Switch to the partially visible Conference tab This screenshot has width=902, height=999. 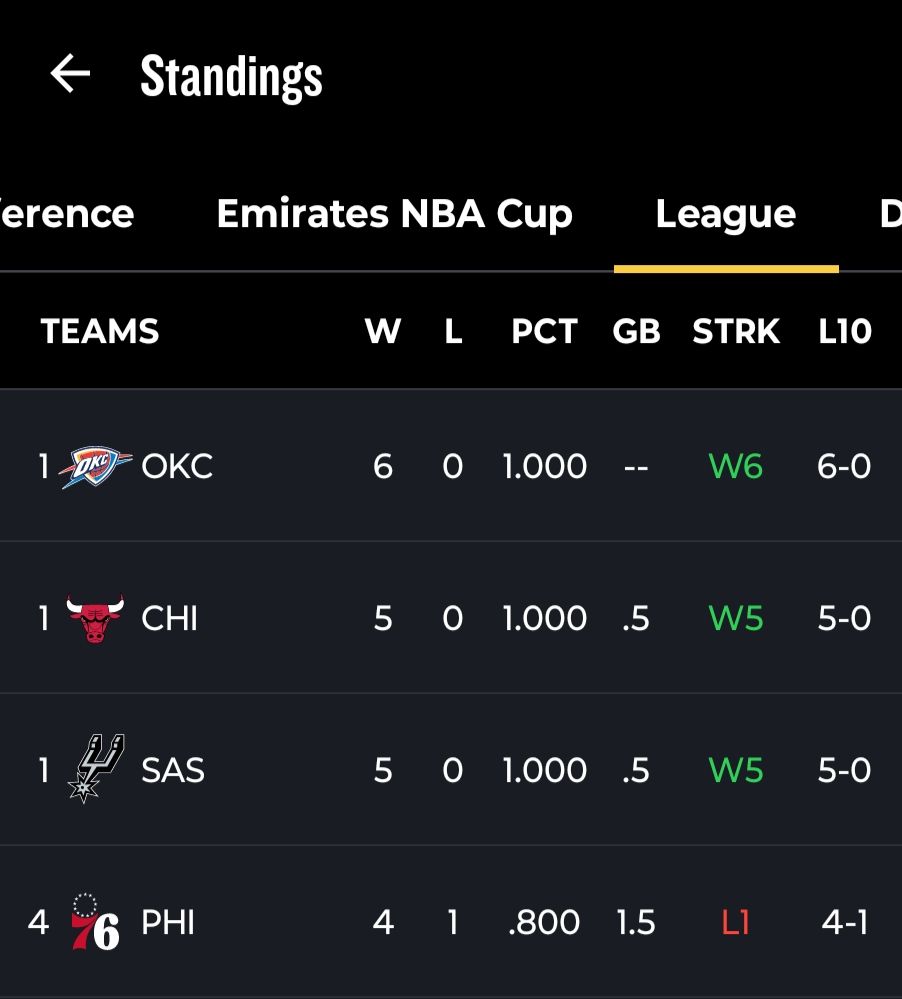pyautogui.click(x=67, y=214)
